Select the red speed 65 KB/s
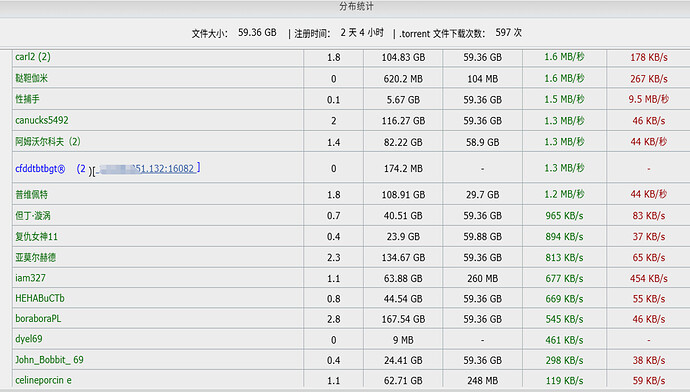This screenshot has height=392, width=690. pyautogui.click(x=649, y=257)
